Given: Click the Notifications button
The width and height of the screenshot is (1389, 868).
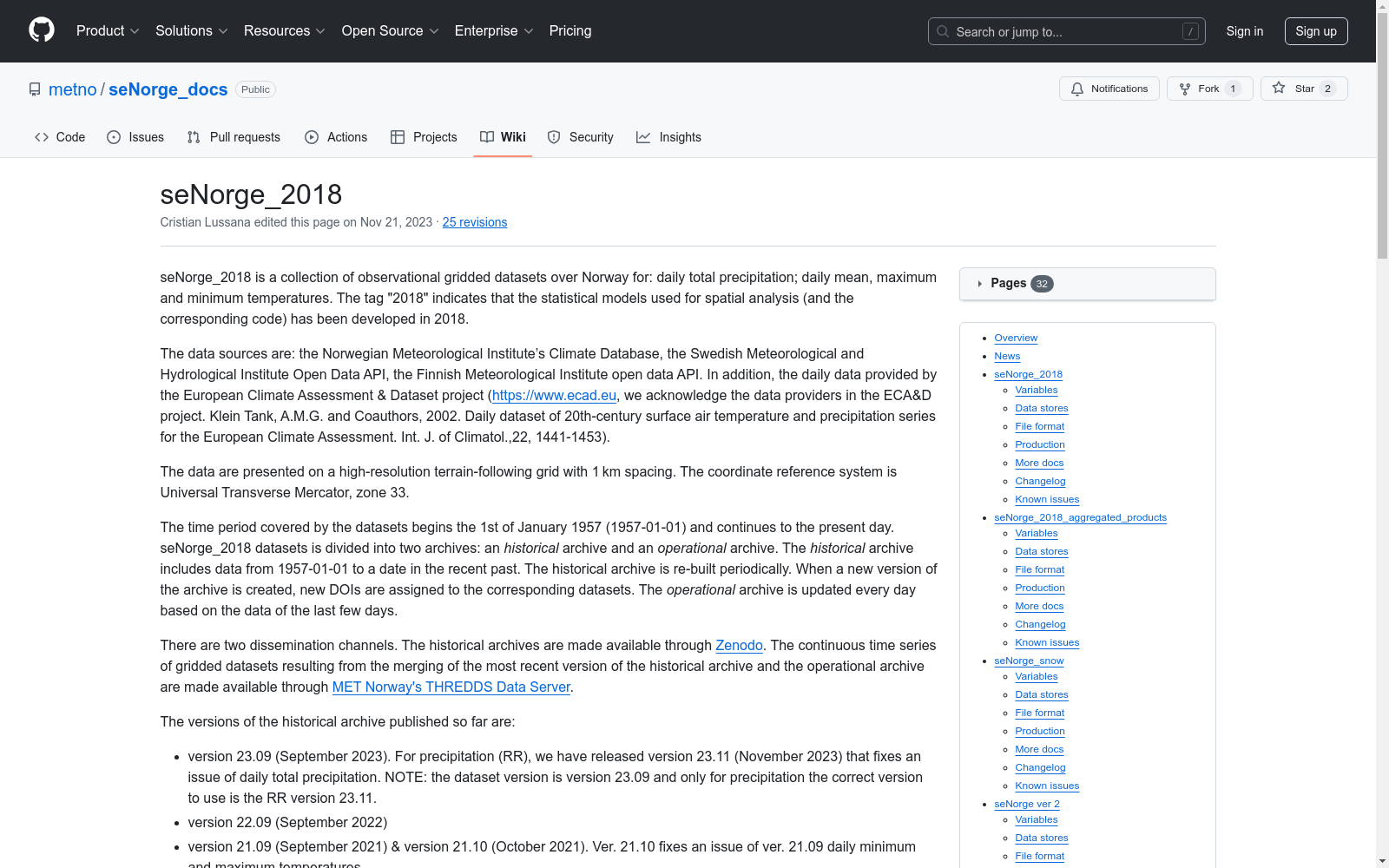Looking at the screenshot, I should pos(1109,89).
